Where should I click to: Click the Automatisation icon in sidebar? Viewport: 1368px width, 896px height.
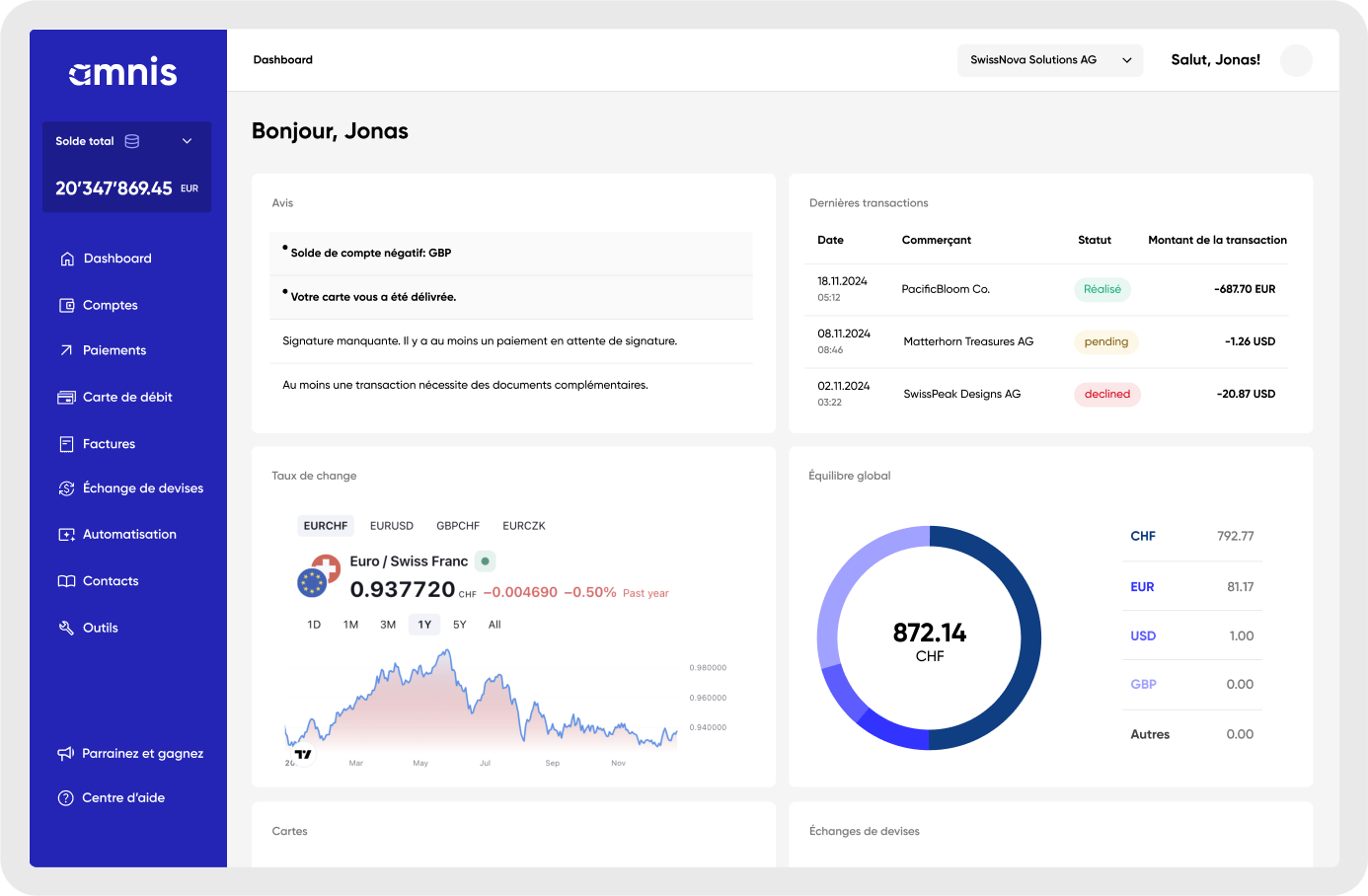(67, 535)
